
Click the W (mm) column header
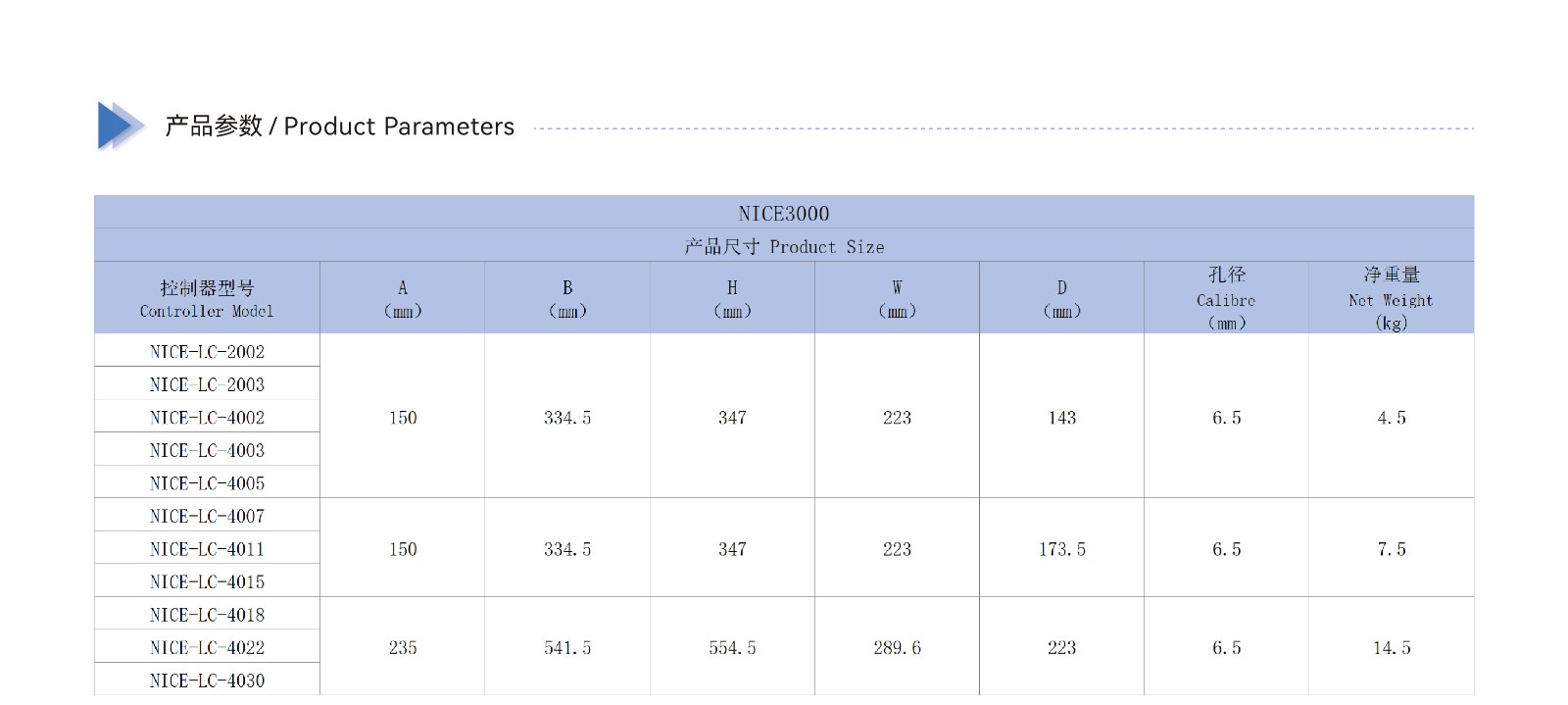897,298
